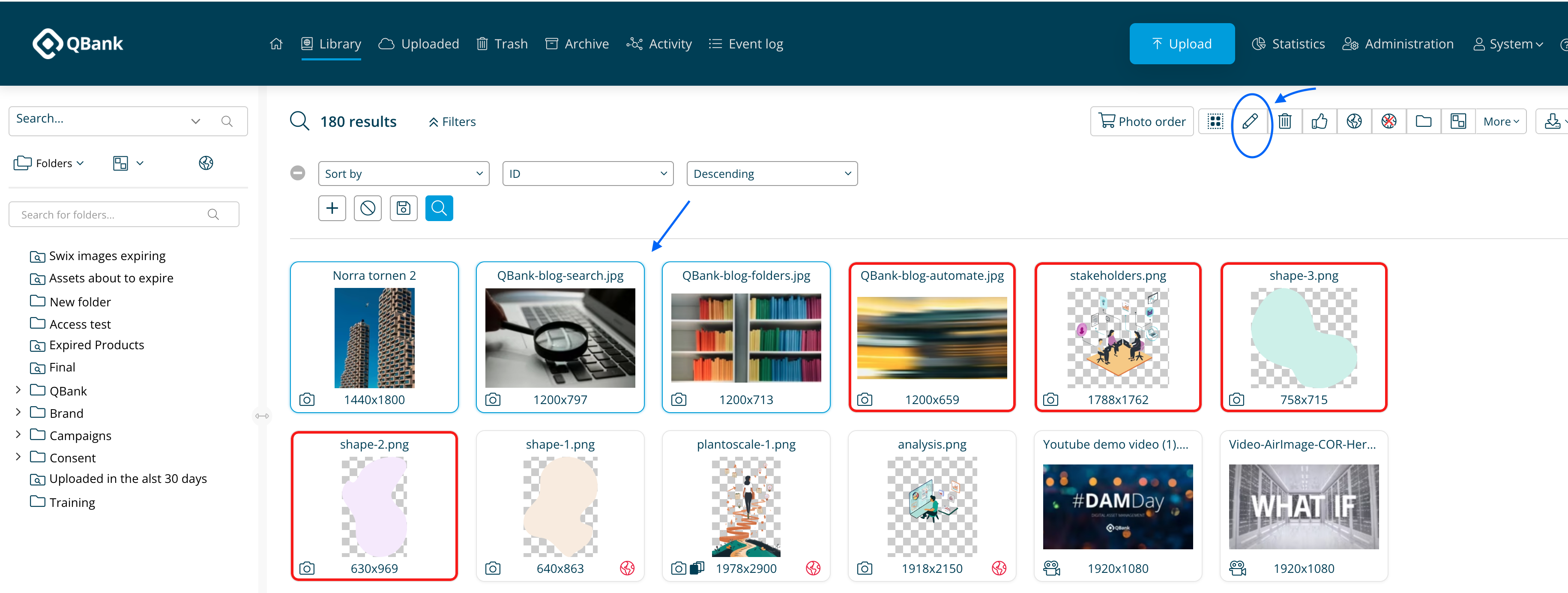The image size is (1568, 593).
Task: Expand the Consent folder
Action: point(18,457)
